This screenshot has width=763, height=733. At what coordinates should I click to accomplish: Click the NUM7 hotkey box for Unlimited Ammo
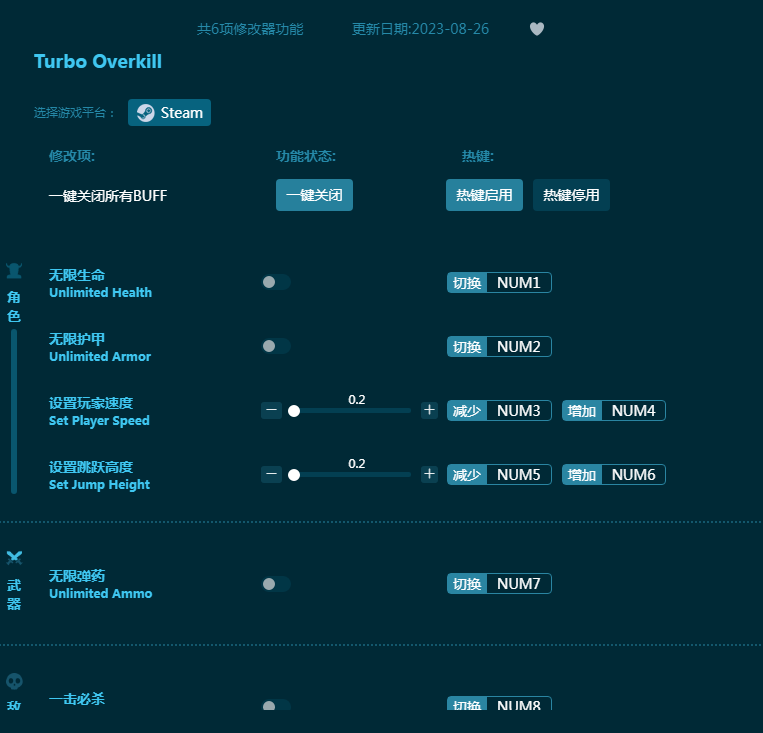pyautogui.click(x=518, y=584)
